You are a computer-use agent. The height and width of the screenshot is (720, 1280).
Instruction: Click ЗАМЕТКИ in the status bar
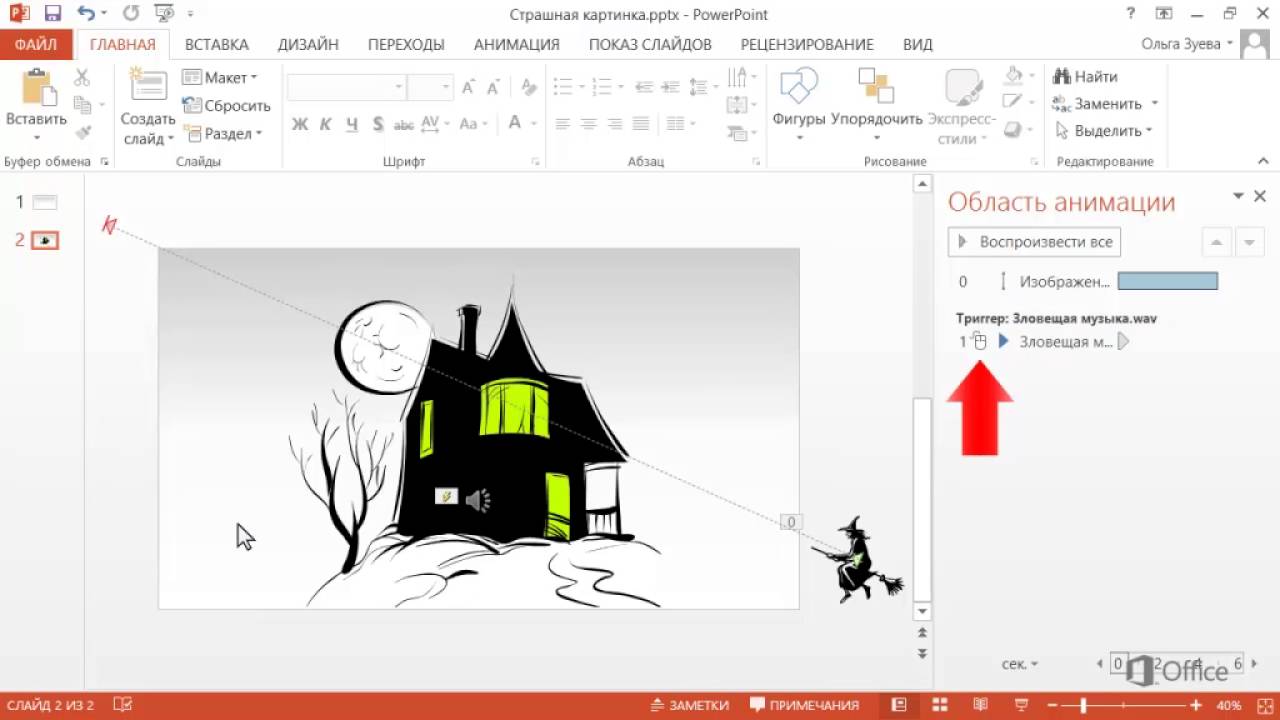(689, 704)
